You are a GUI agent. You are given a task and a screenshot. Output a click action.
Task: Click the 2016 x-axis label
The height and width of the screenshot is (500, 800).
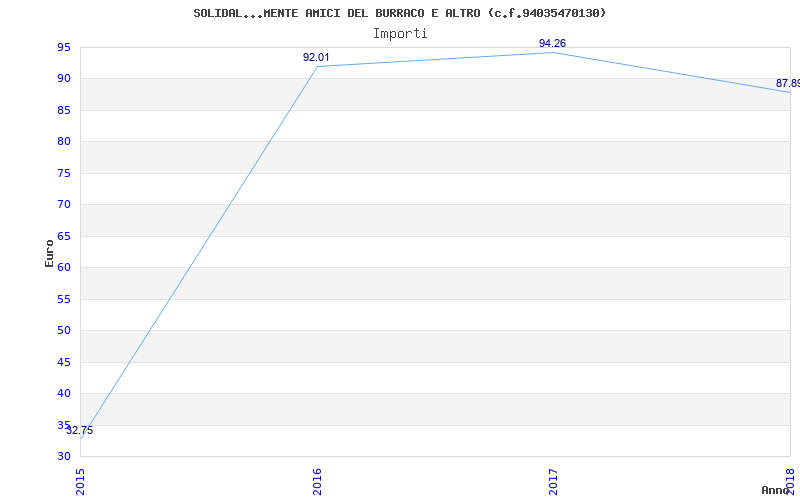pos(317,482)
